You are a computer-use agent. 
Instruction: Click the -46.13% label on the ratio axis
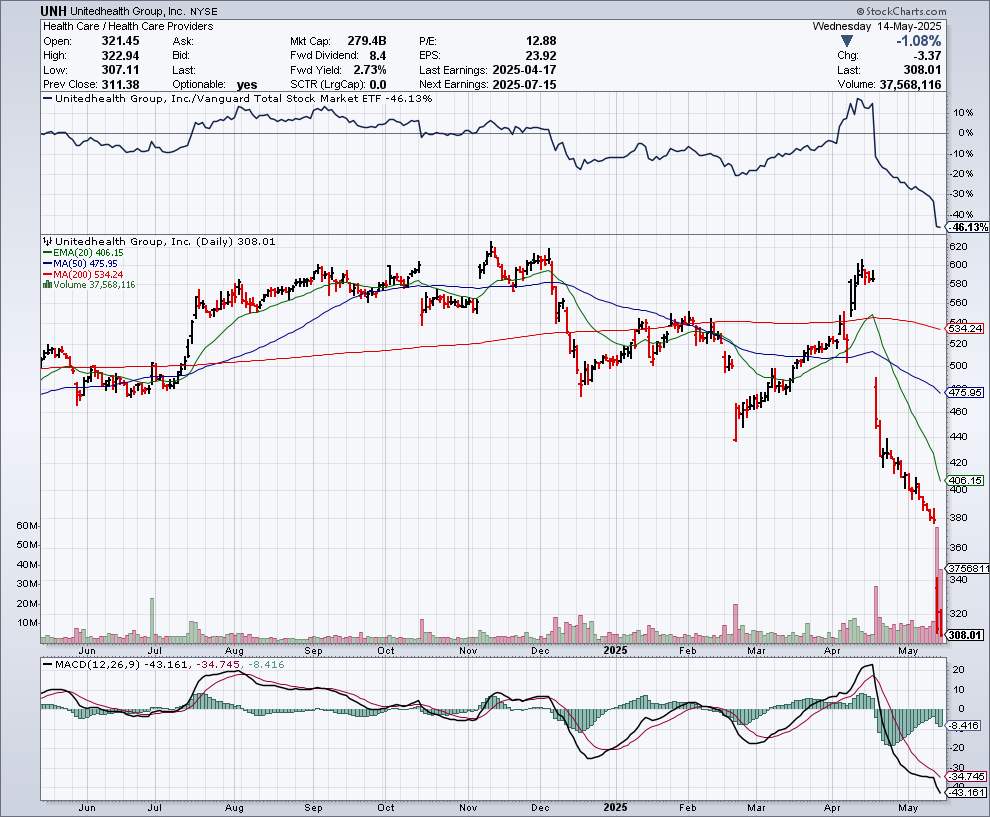tap(969, 227)
